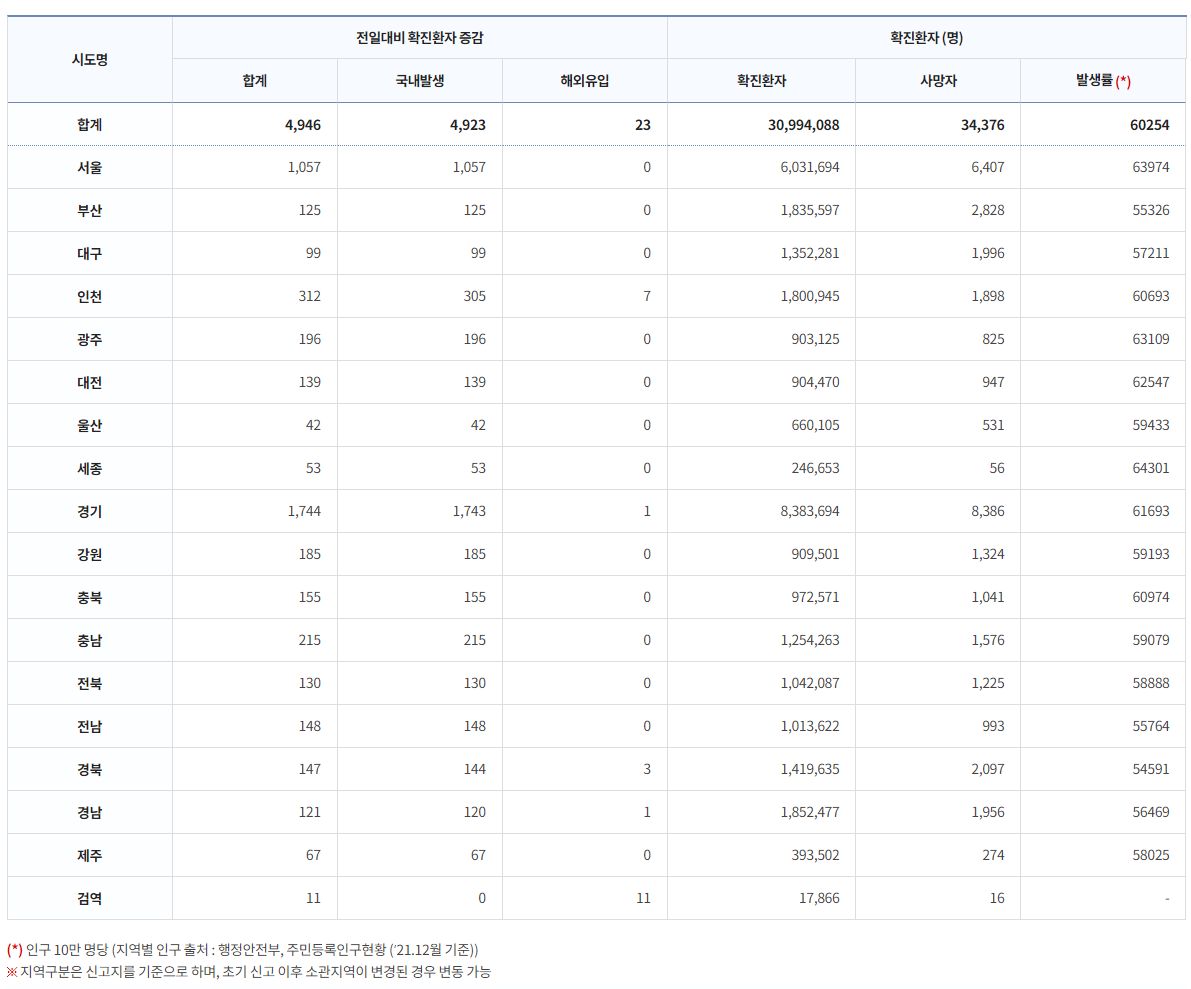This screenshot has width=1191, height=989.
Task: Click the 경남 row label
Action: [x=90, y=812]
